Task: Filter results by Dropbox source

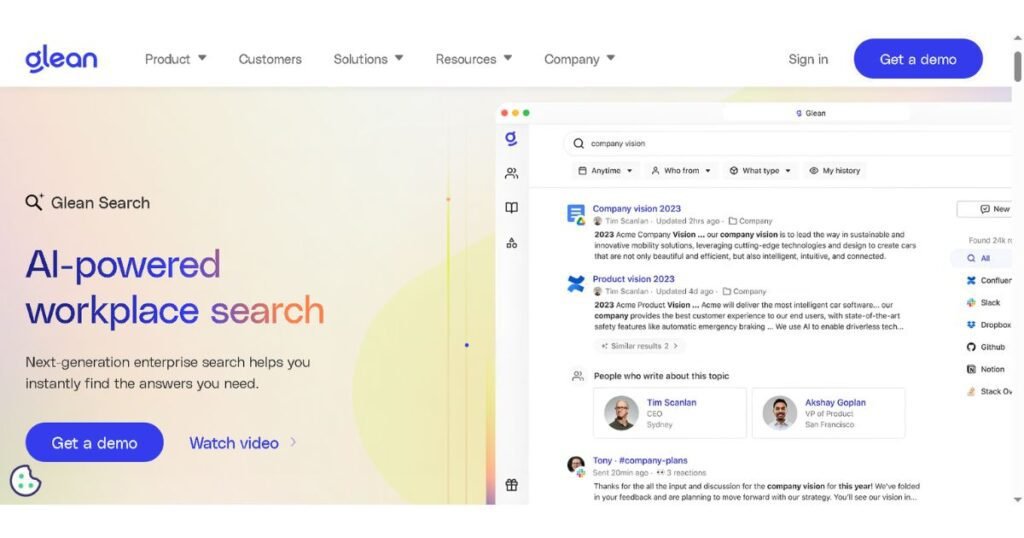Action: click(989, 324)
